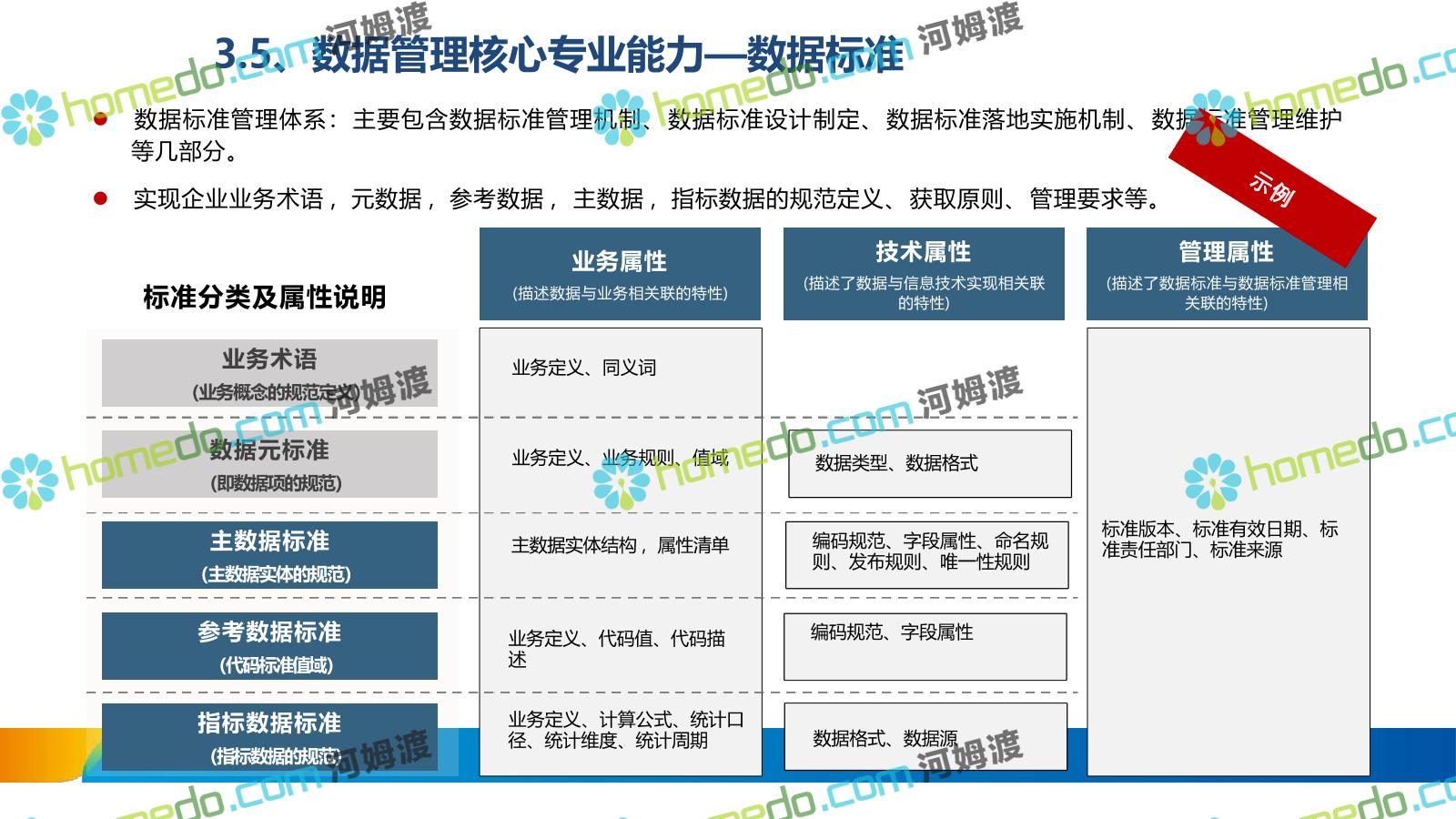Image resolution: width=1456 pixels, height=819 pixels.
Task: Click the text 主数据实体结构，属性清单
Action: (x=621, y=545)
